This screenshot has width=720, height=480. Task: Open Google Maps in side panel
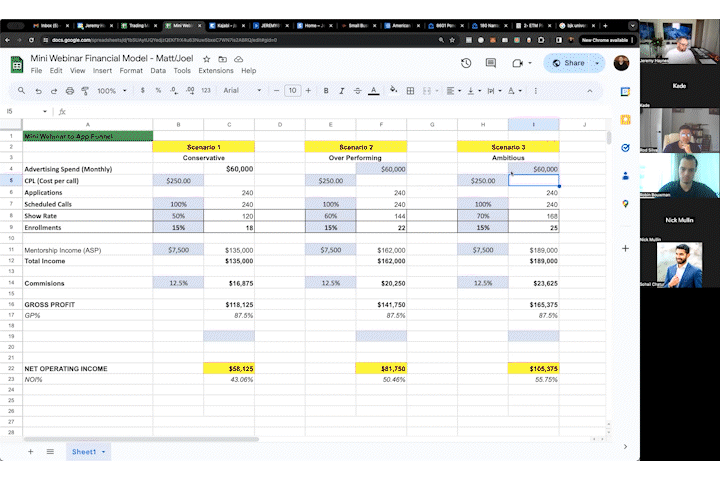625,204
